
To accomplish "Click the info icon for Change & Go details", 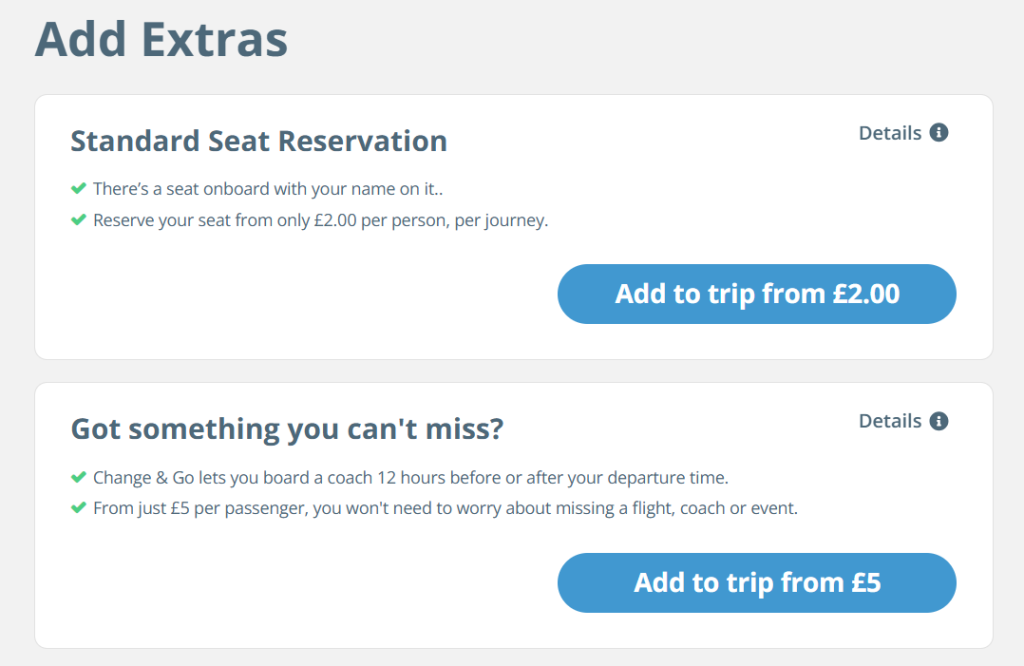I will coord(938,421).
